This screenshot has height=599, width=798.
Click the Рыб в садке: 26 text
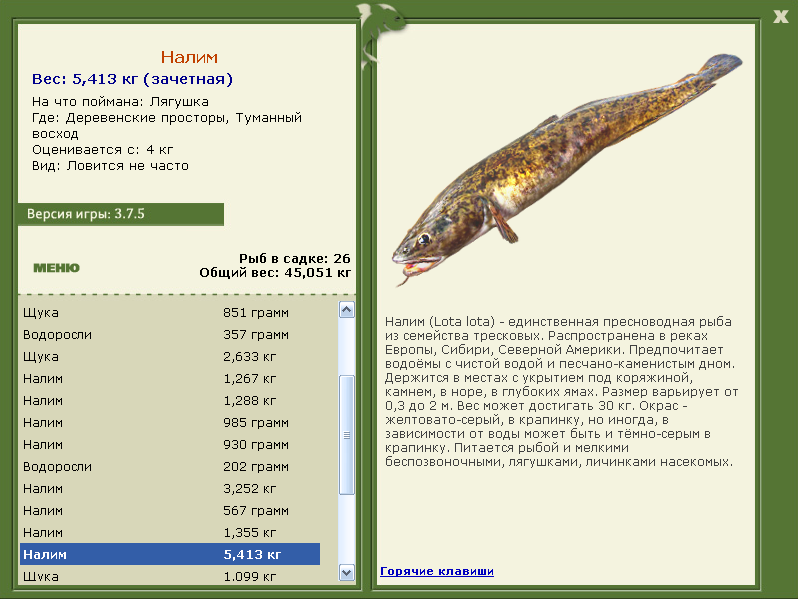pyautogui.click(x=295, y=259)
